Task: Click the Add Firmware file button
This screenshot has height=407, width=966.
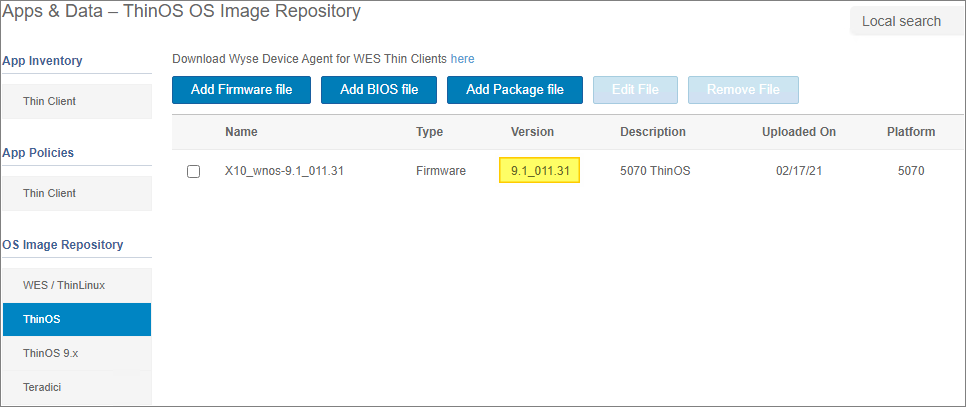Action: pyautogui.click(x=241, y=89)
